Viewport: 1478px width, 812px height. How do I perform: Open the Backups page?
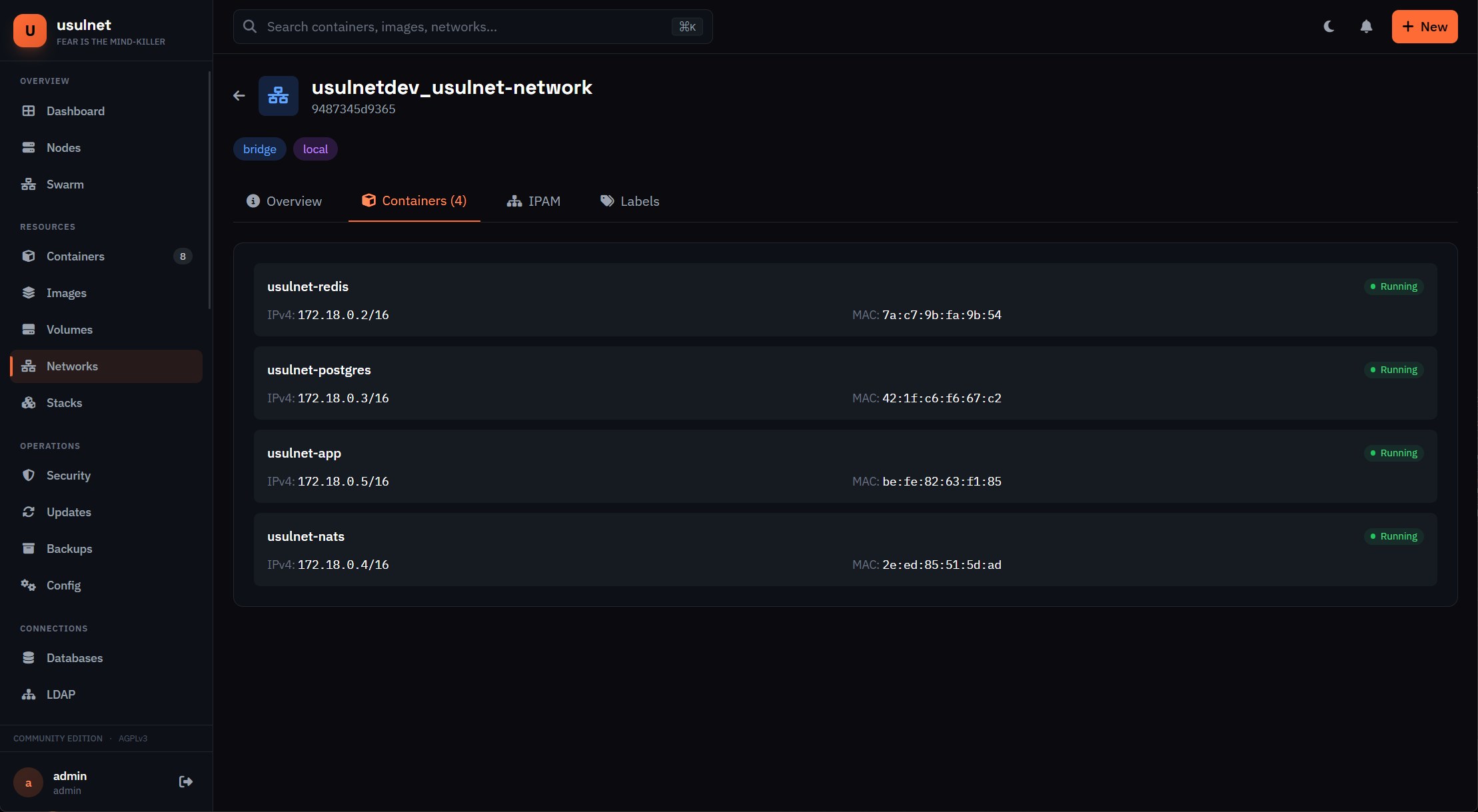coord(69,548)
